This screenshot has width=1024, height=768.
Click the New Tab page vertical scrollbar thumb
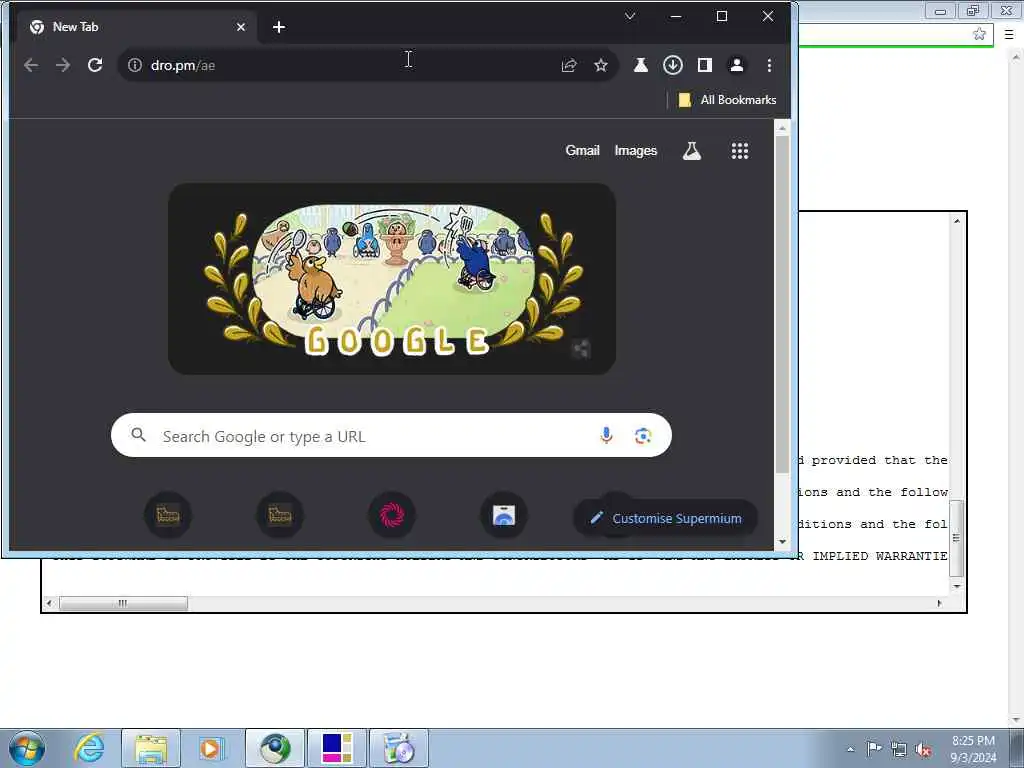(782, 304)
